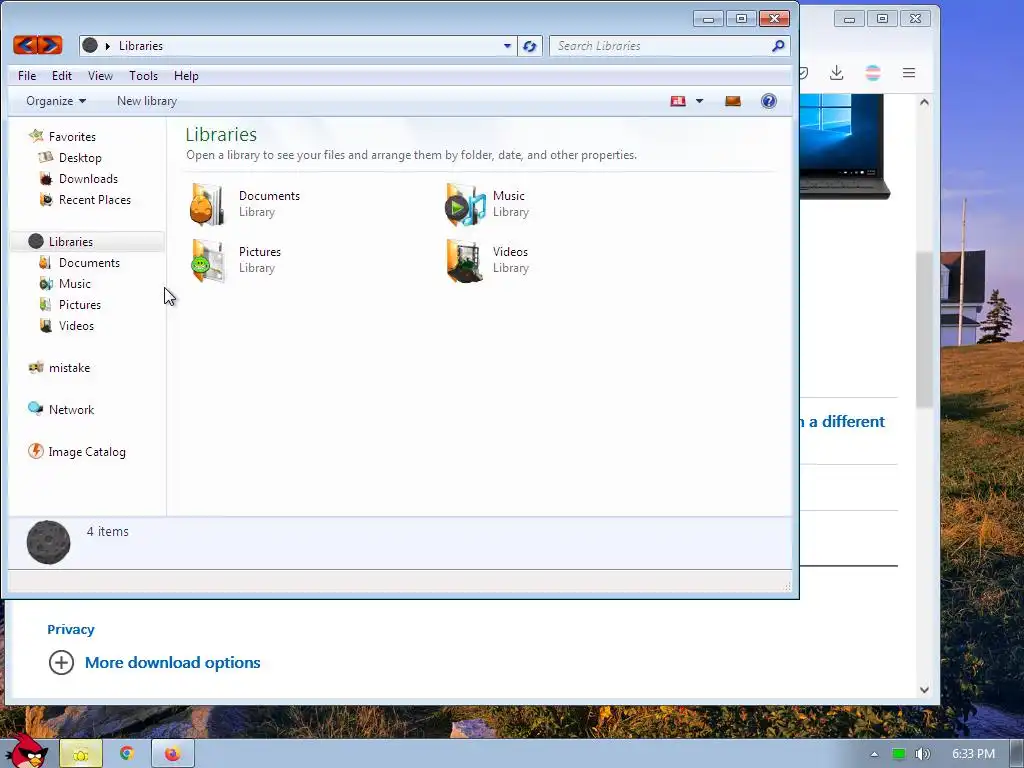Select Pictures in sidebar tree
The width and height of the screenshot is (1024, 768).
(x=80, y=304)
